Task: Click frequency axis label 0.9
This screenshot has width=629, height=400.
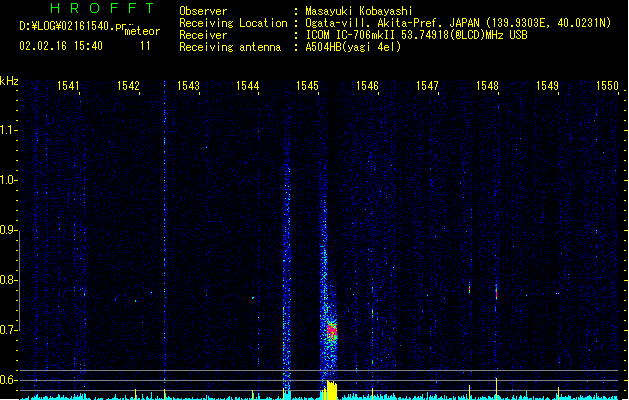Action: pyautogui.click(x=8, y=230)
